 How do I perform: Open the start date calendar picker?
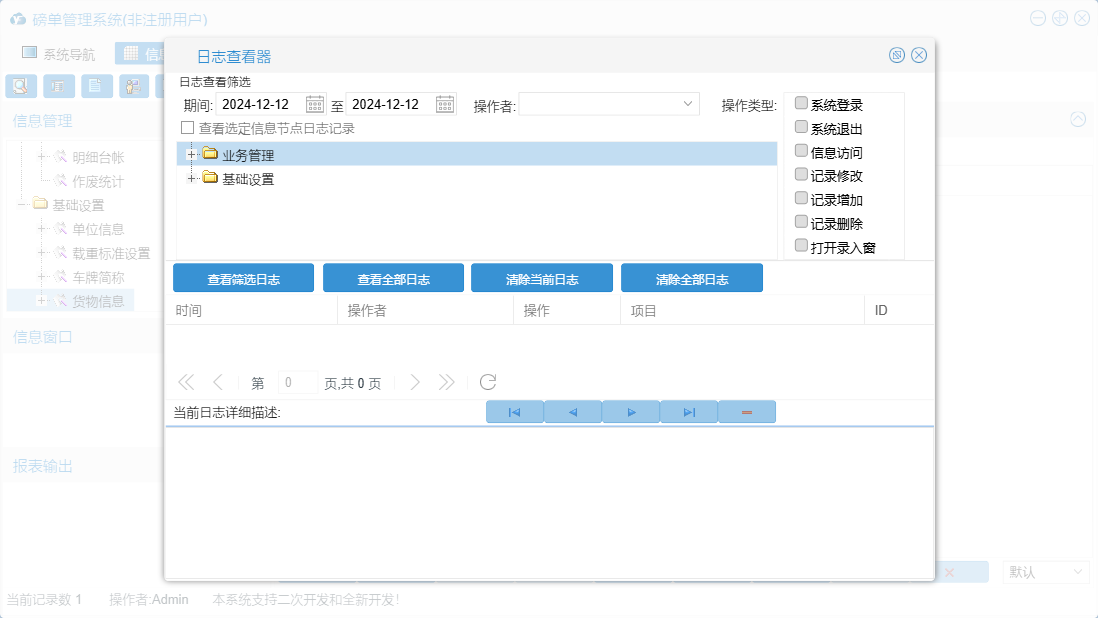tap(315, 104)
